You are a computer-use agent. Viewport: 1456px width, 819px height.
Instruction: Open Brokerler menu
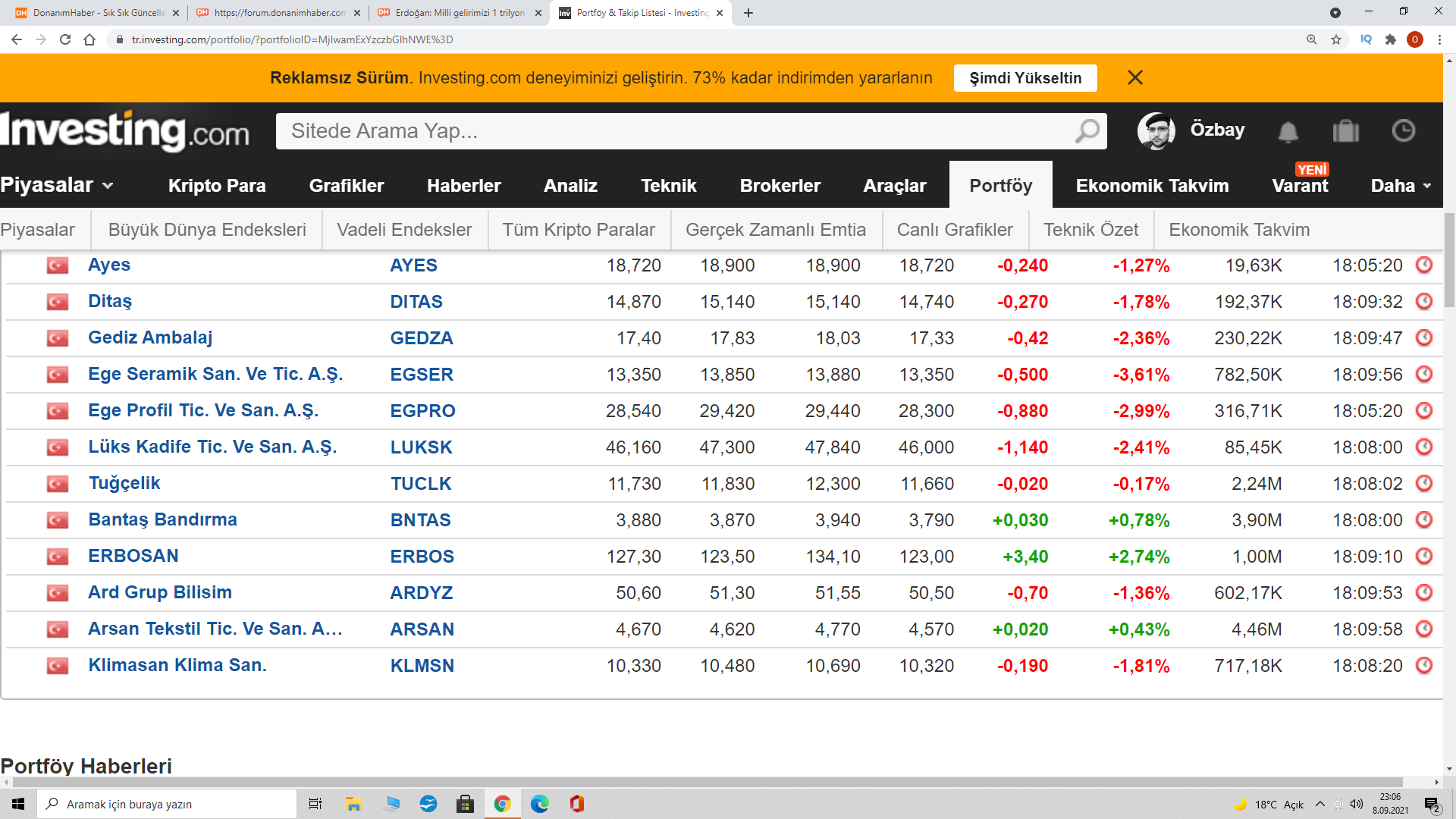pos(780,186)
